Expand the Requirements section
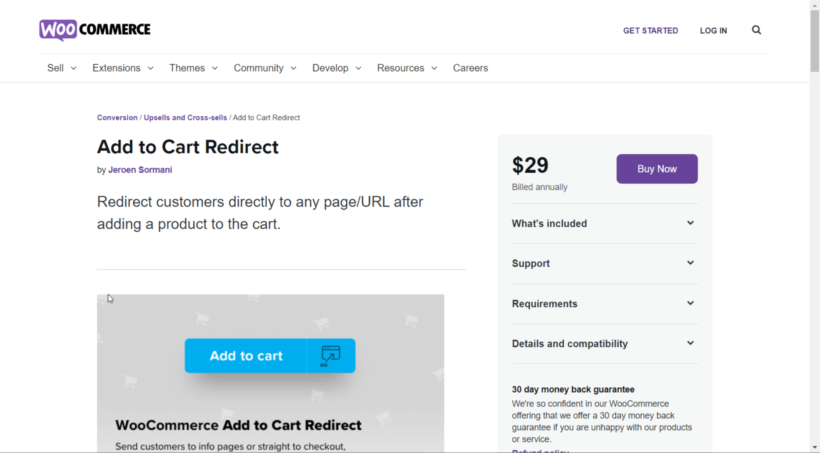820x453 pixels. pyautogui.click(x=605, y=304)
